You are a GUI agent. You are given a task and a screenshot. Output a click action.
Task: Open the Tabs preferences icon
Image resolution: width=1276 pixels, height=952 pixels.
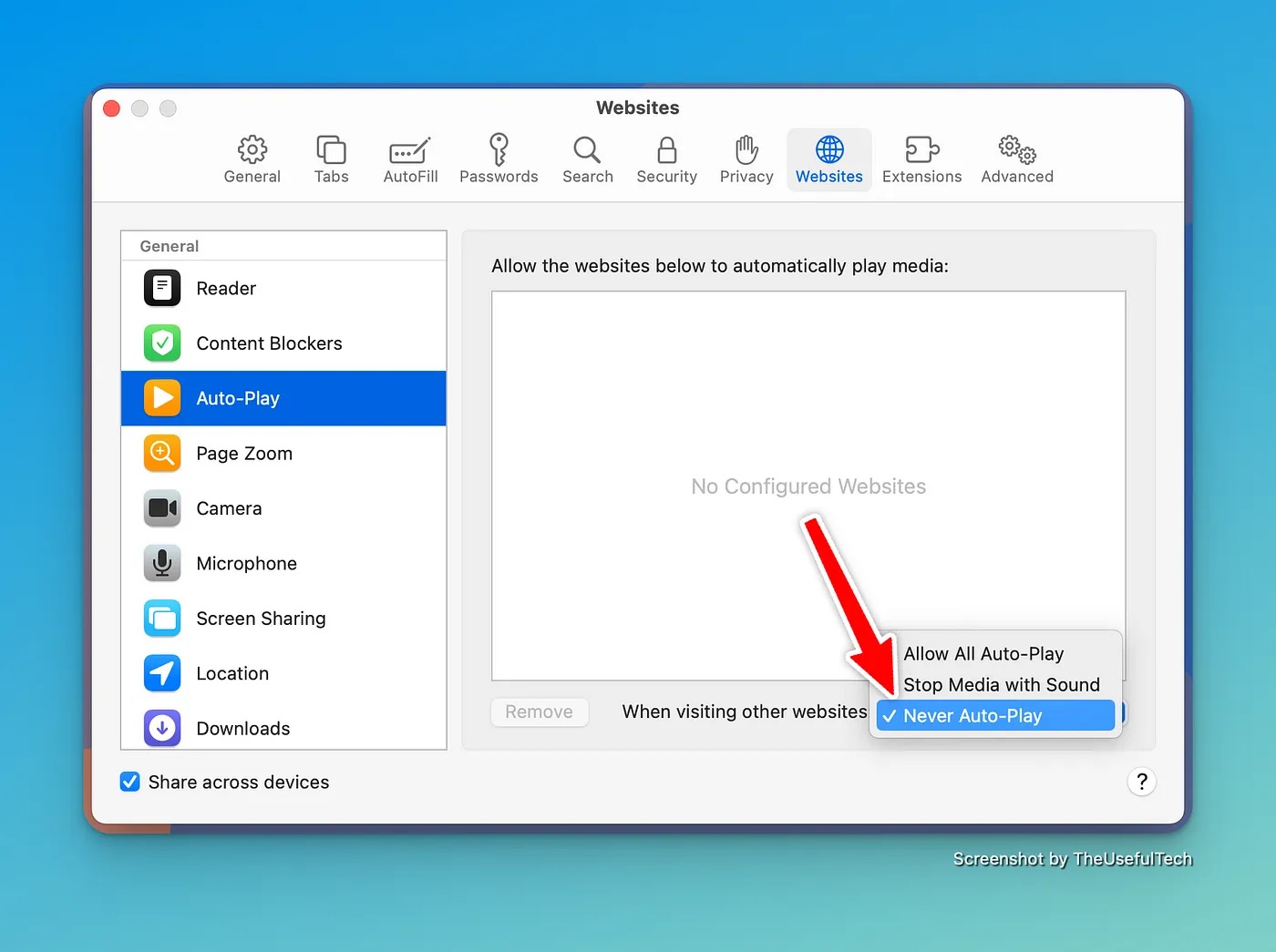click(x=331, y=148)
